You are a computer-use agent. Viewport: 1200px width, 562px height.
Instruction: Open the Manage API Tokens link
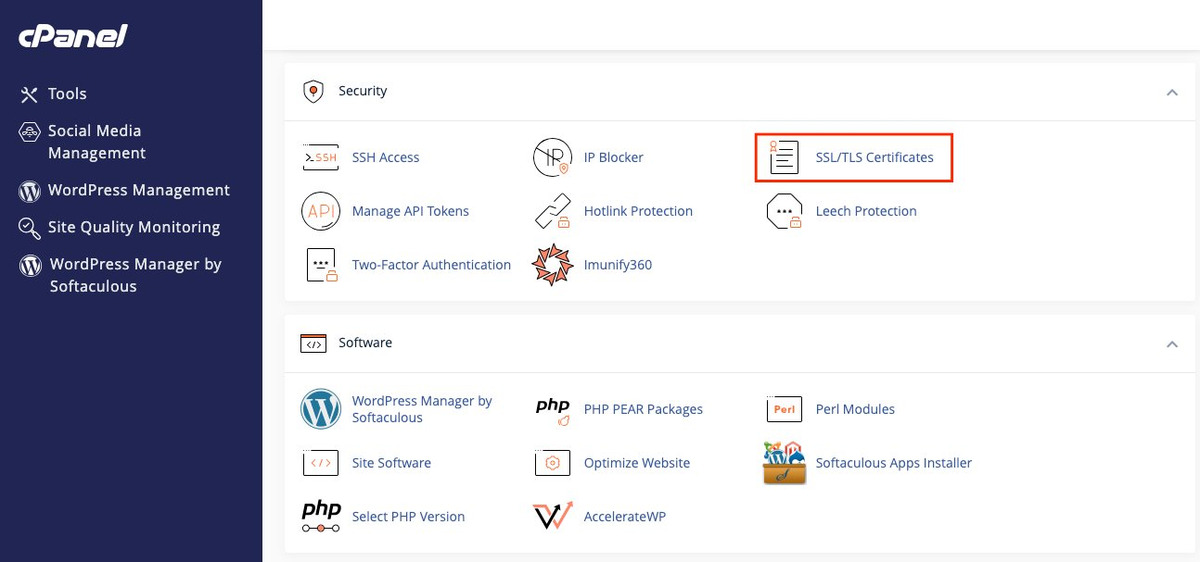410,211
